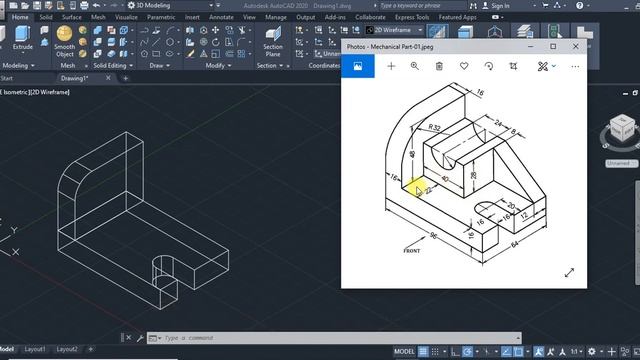The width and height of the screenshot is (640, 360).
Task: Expand the Modeling panel
Action: (x=19, y=65)
